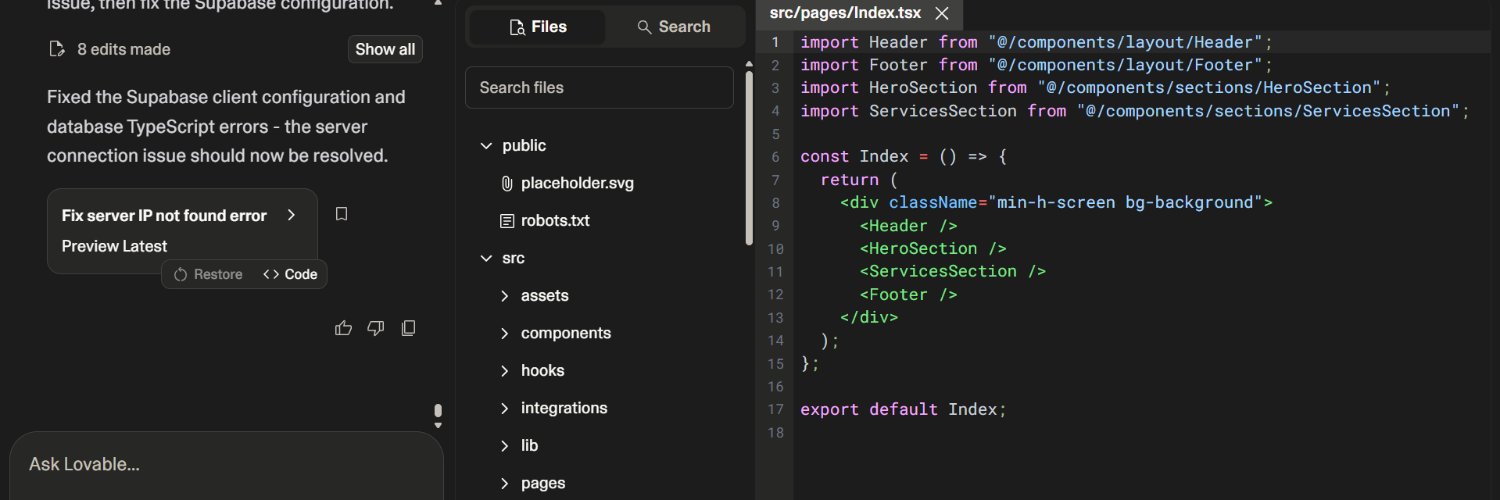
Task: Click the chat scroll-up arrow
Action: pos(437,3)
